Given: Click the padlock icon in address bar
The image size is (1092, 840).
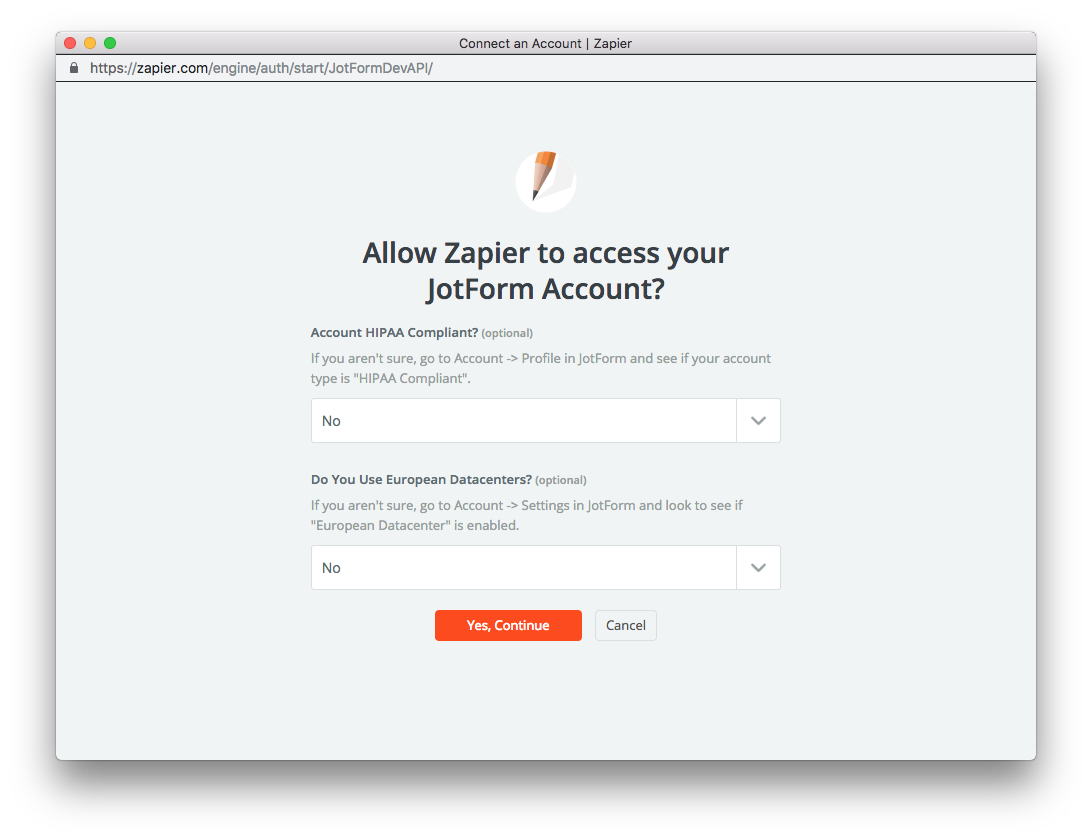Looking at the screenshot, I should 74,68.
